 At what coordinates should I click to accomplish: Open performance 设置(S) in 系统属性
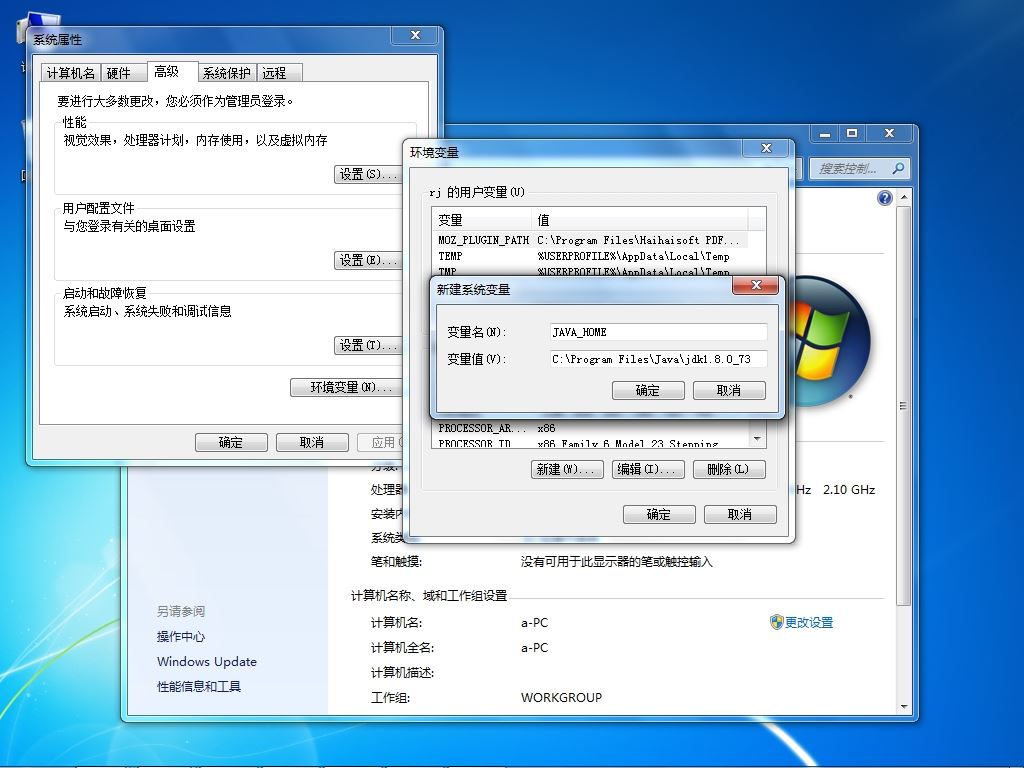click(x=368, y=174)
